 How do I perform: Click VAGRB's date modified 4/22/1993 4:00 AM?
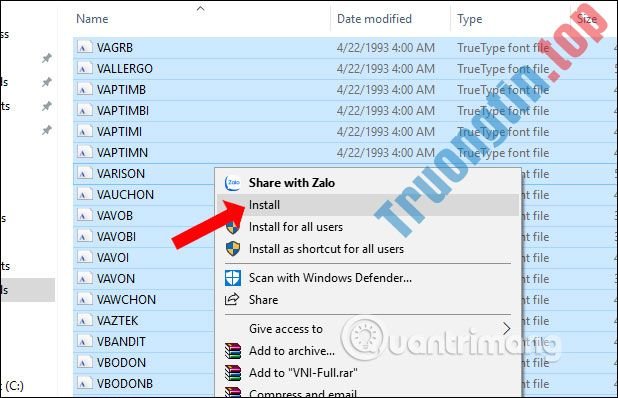pyautogui.click(x=385, y=48)
